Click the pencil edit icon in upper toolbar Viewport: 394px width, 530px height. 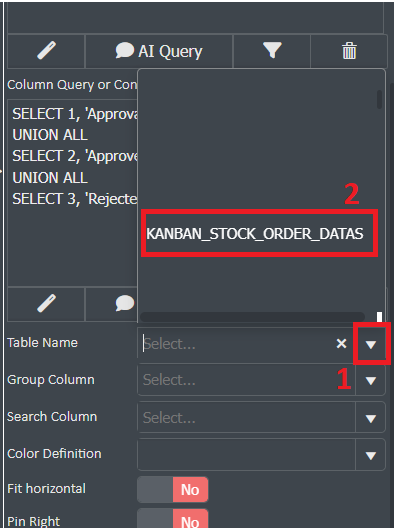(46, 51)
